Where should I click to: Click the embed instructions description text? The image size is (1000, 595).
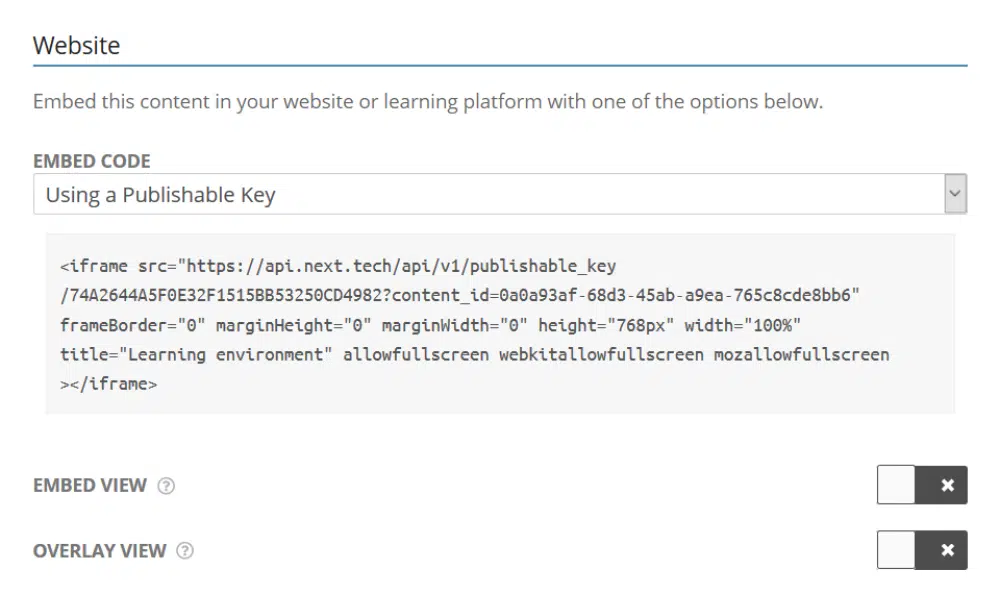tap(427, 102)
